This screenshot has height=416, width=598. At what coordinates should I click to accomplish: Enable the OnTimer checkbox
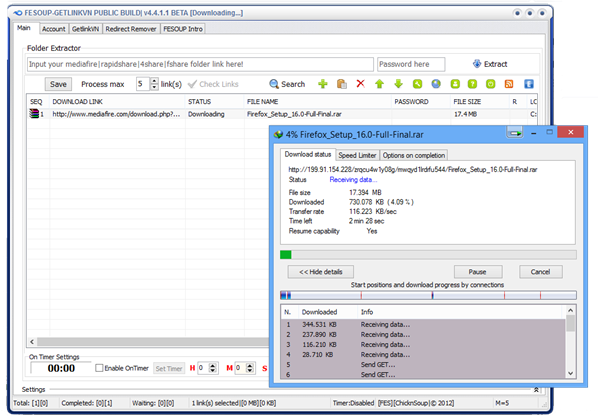[99, 368]
